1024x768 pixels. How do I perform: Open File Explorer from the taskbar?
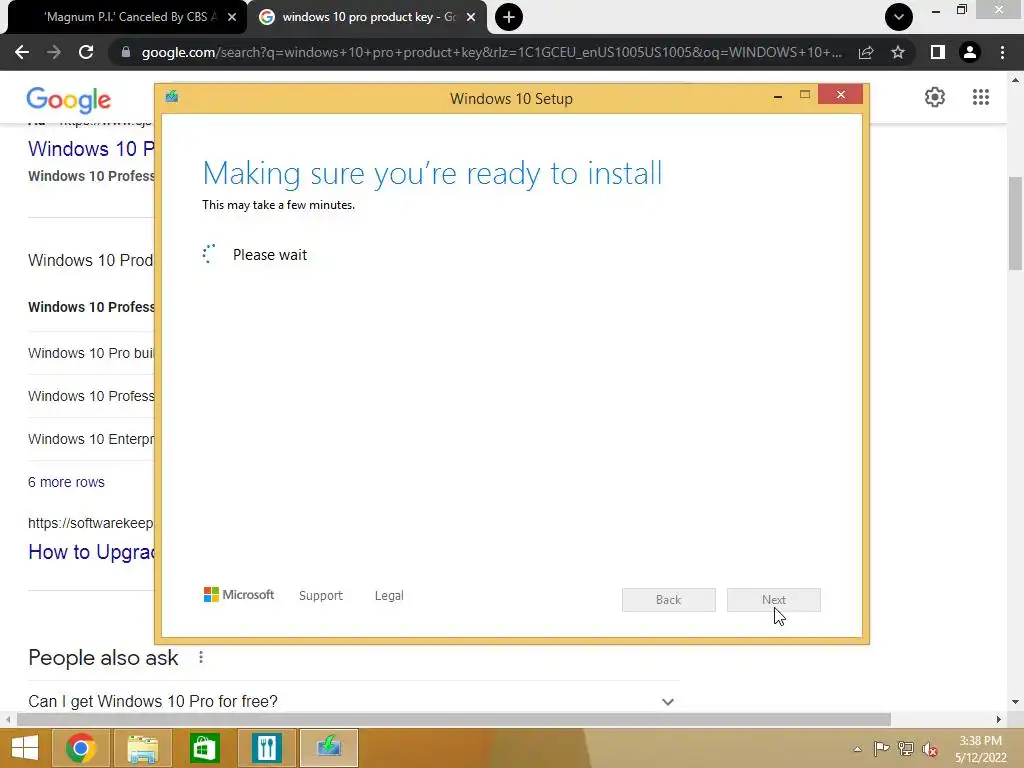pyautogui.click(x=143, y=748)
